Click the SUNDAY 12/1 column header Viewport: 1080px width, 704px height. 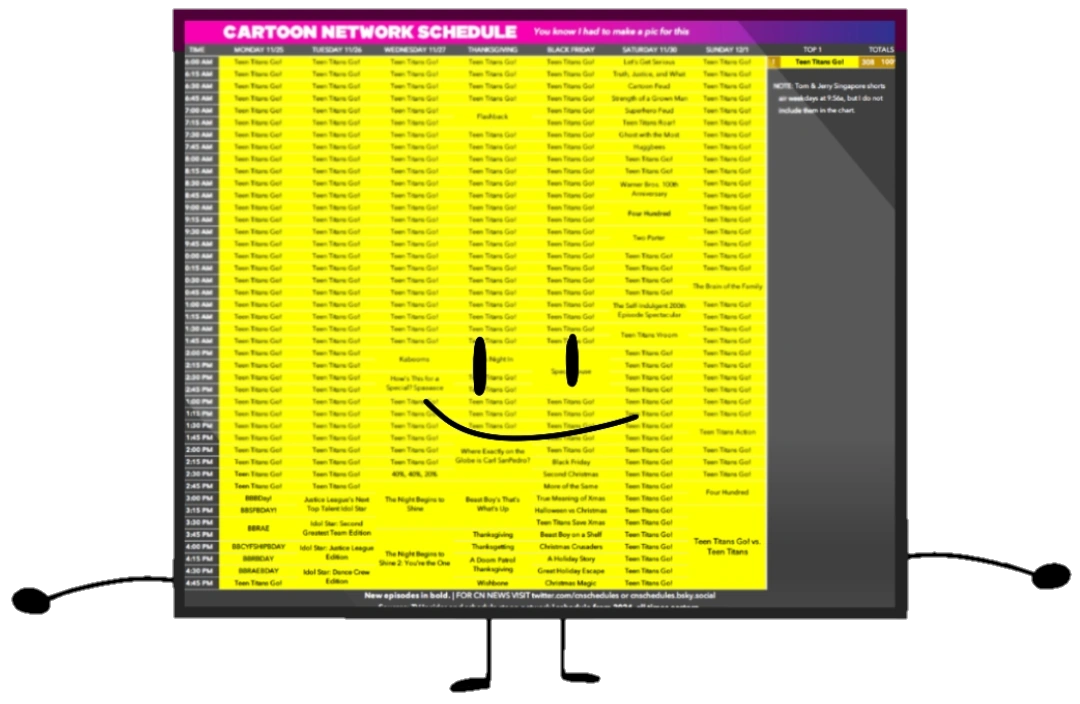[728, 48]
